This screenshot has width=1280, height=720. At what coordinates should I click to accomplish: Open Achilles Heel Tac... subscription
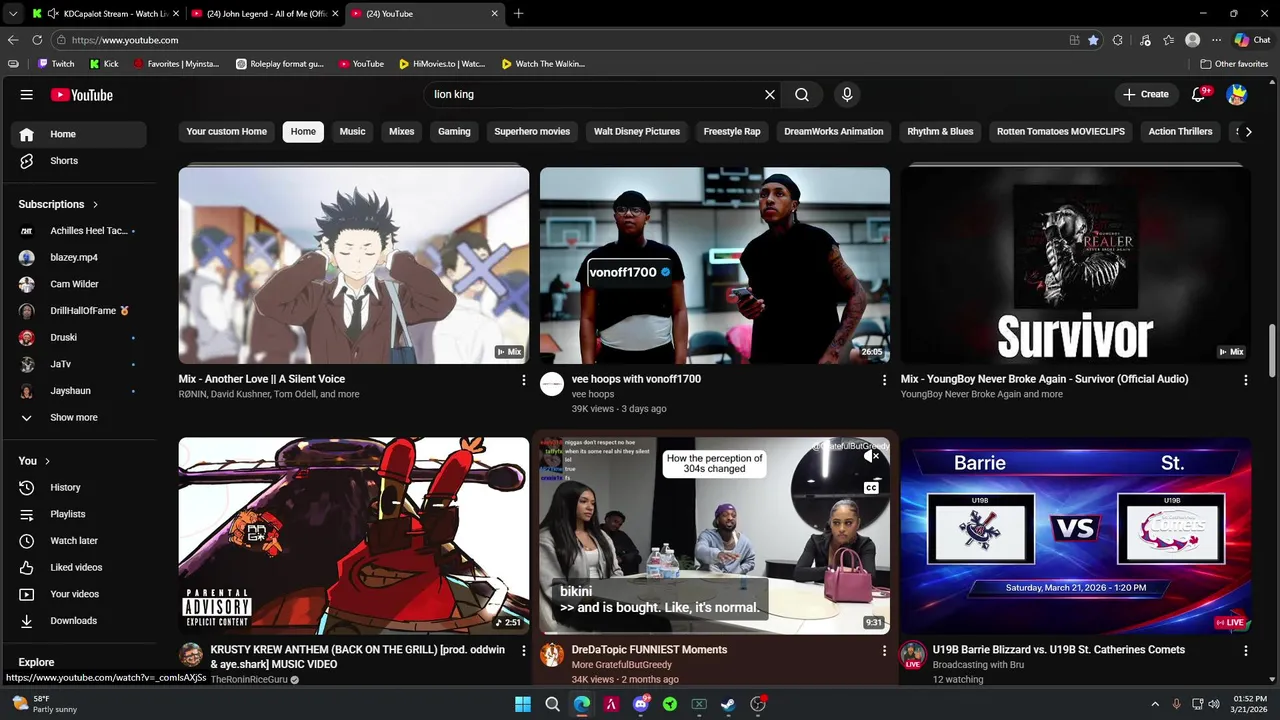tap(79, 231)
